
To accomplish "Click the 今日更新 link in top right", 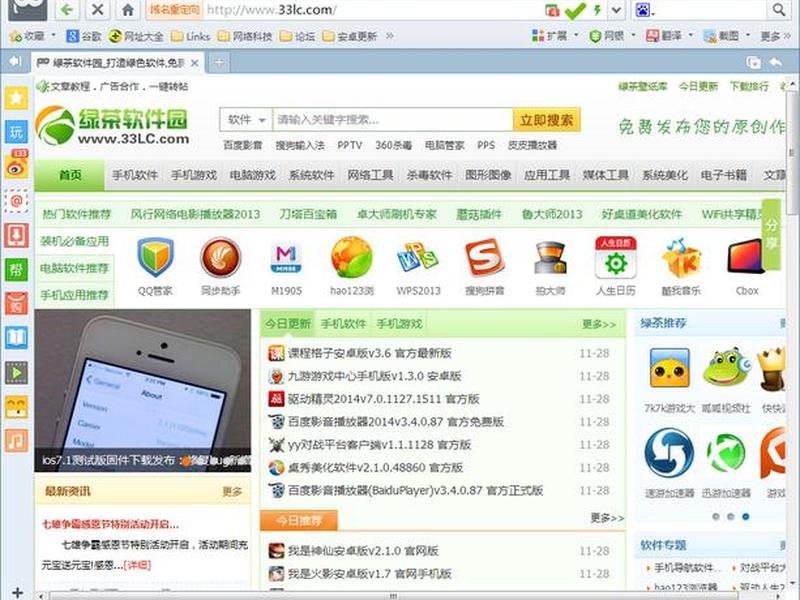I will [698, 86].
